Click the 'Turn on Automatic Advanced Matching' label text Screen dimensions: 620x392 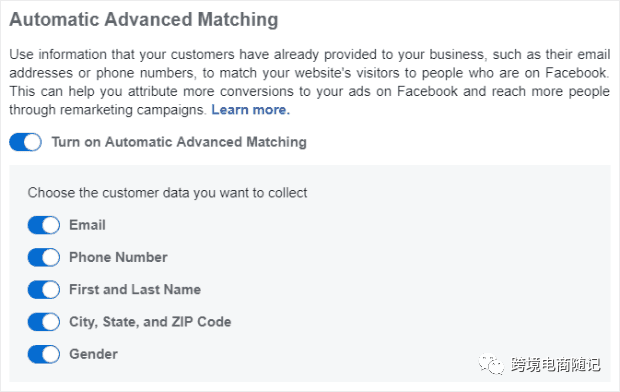click(179, 142)
